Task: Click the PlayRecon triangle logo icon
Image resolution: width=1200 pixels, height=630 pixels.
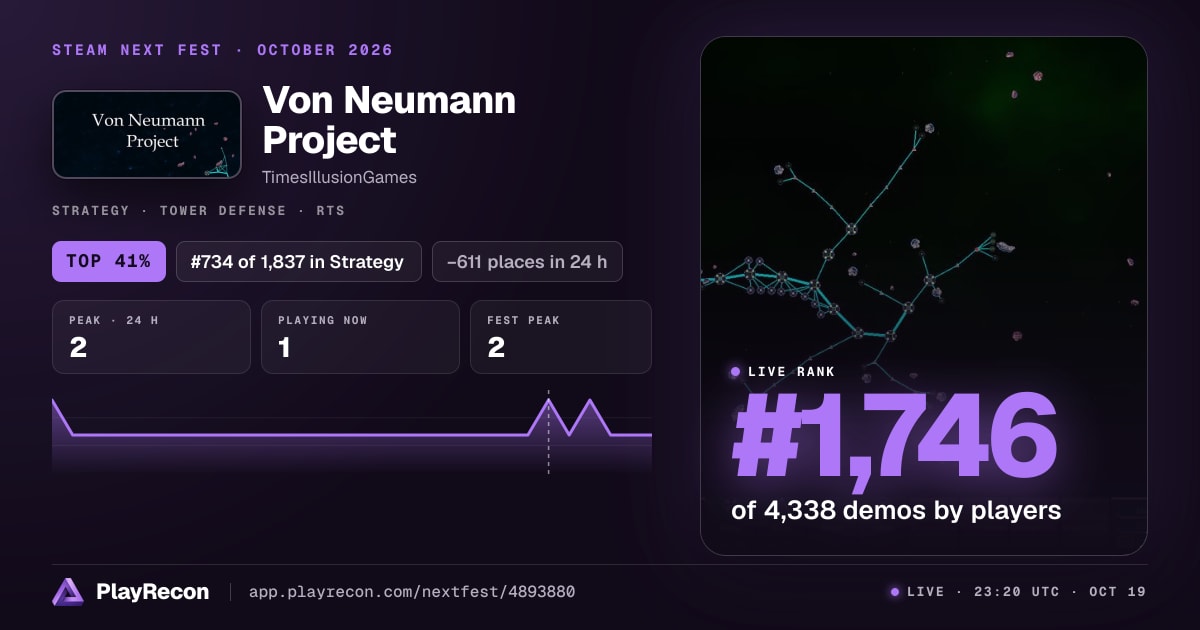Action: [x=68, y=592]
